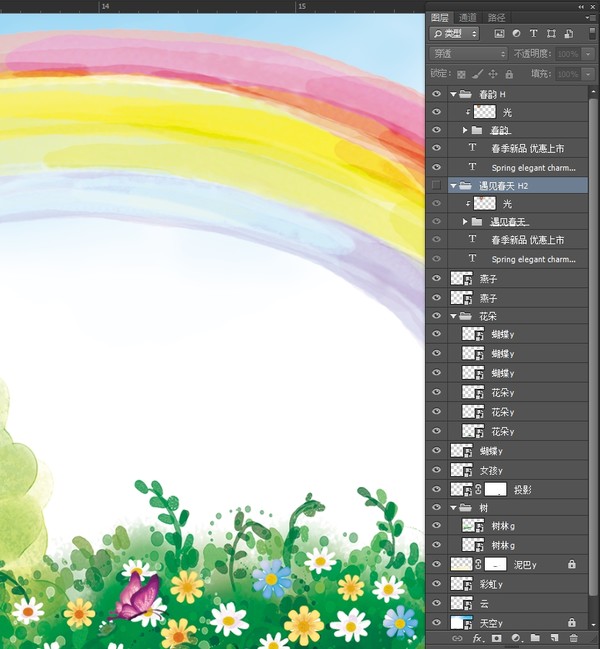The height and width of the screenshot is (649, 600).
Task: Hide the 投影 layer
Action: coord(436,489)
